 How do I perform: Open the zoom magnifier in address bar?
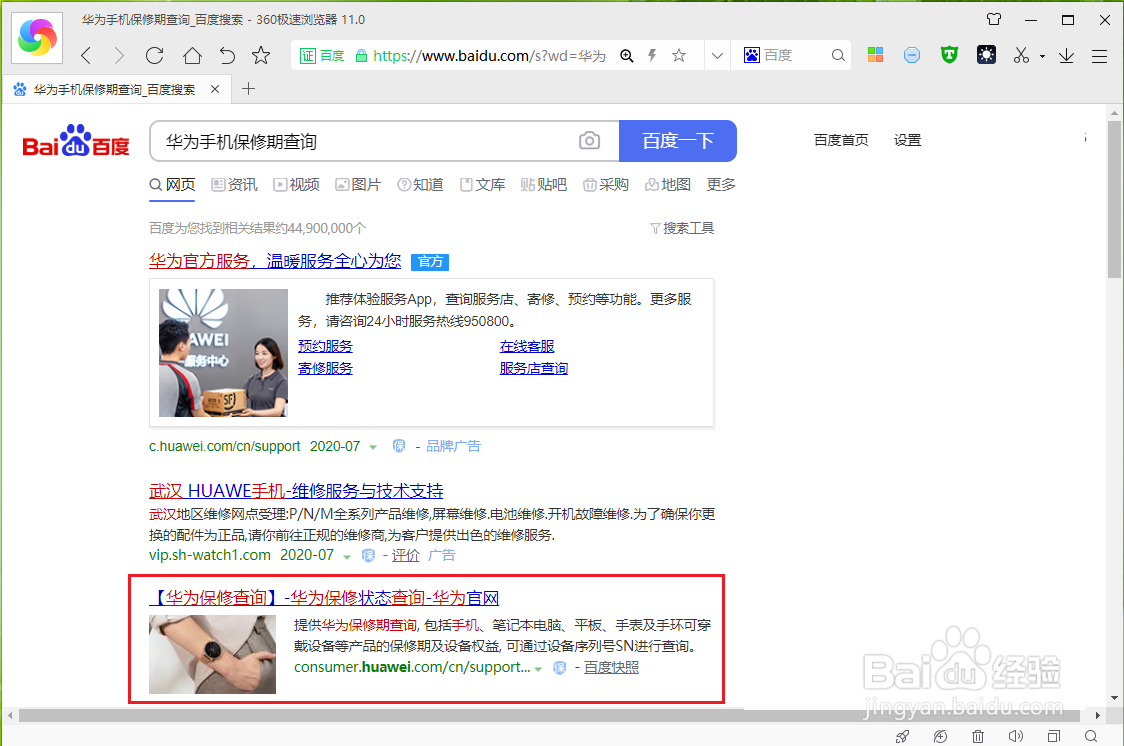627,55
